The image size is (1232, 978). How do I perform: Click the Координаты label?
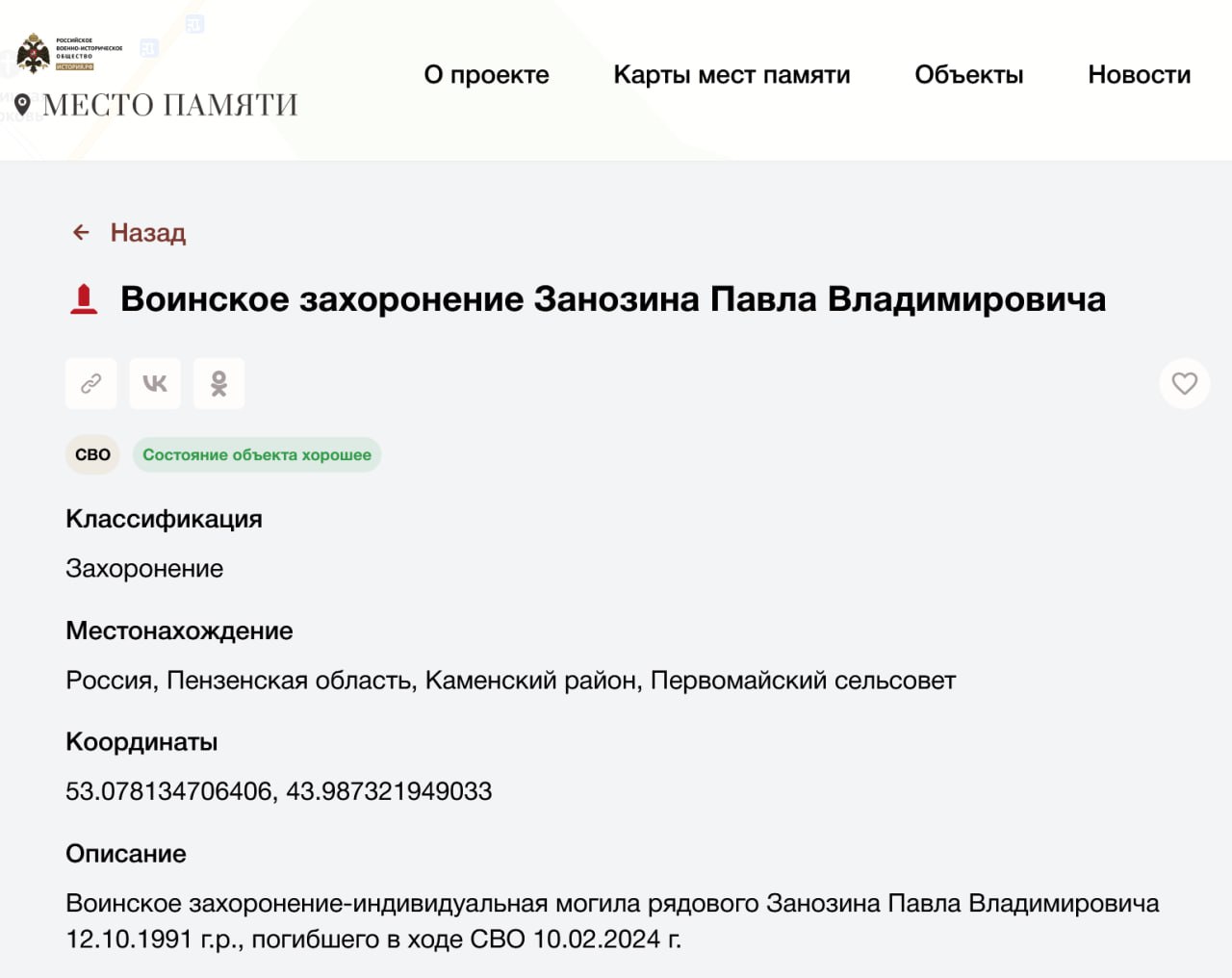tap(141, 742)
